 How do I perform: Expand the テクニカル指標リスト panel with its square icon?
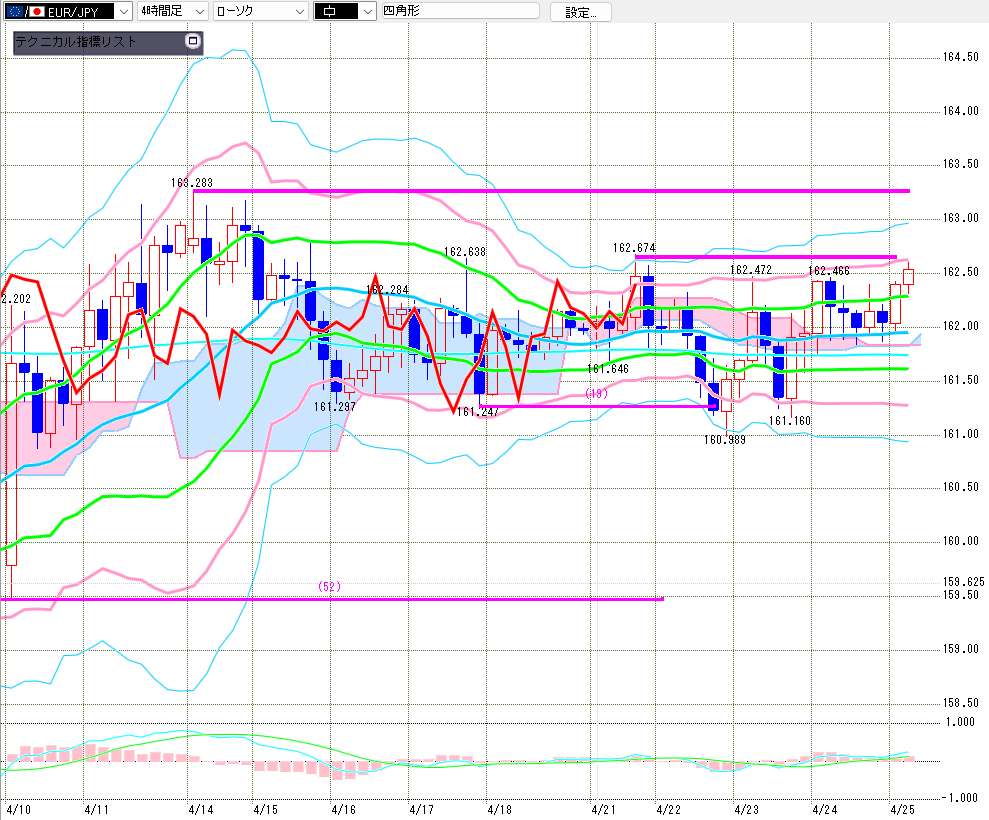[x=193, y=41]
